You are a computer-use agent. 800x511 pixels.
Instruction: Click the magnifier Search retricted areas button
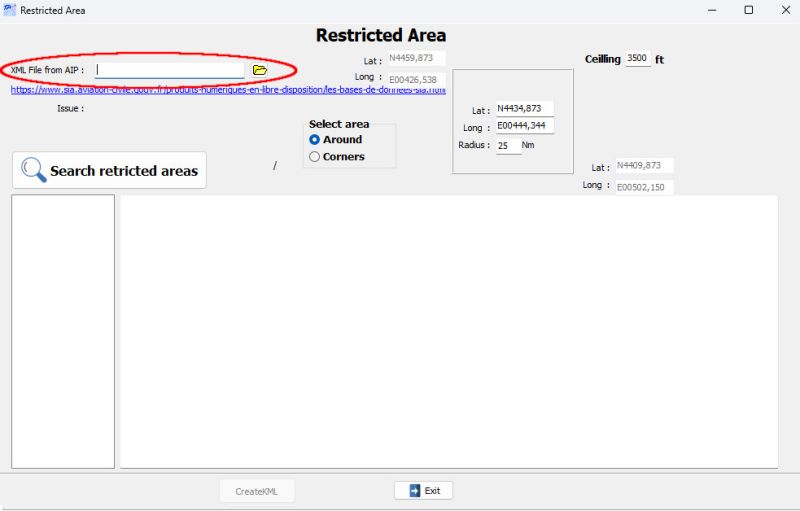(x=109, y=170)
